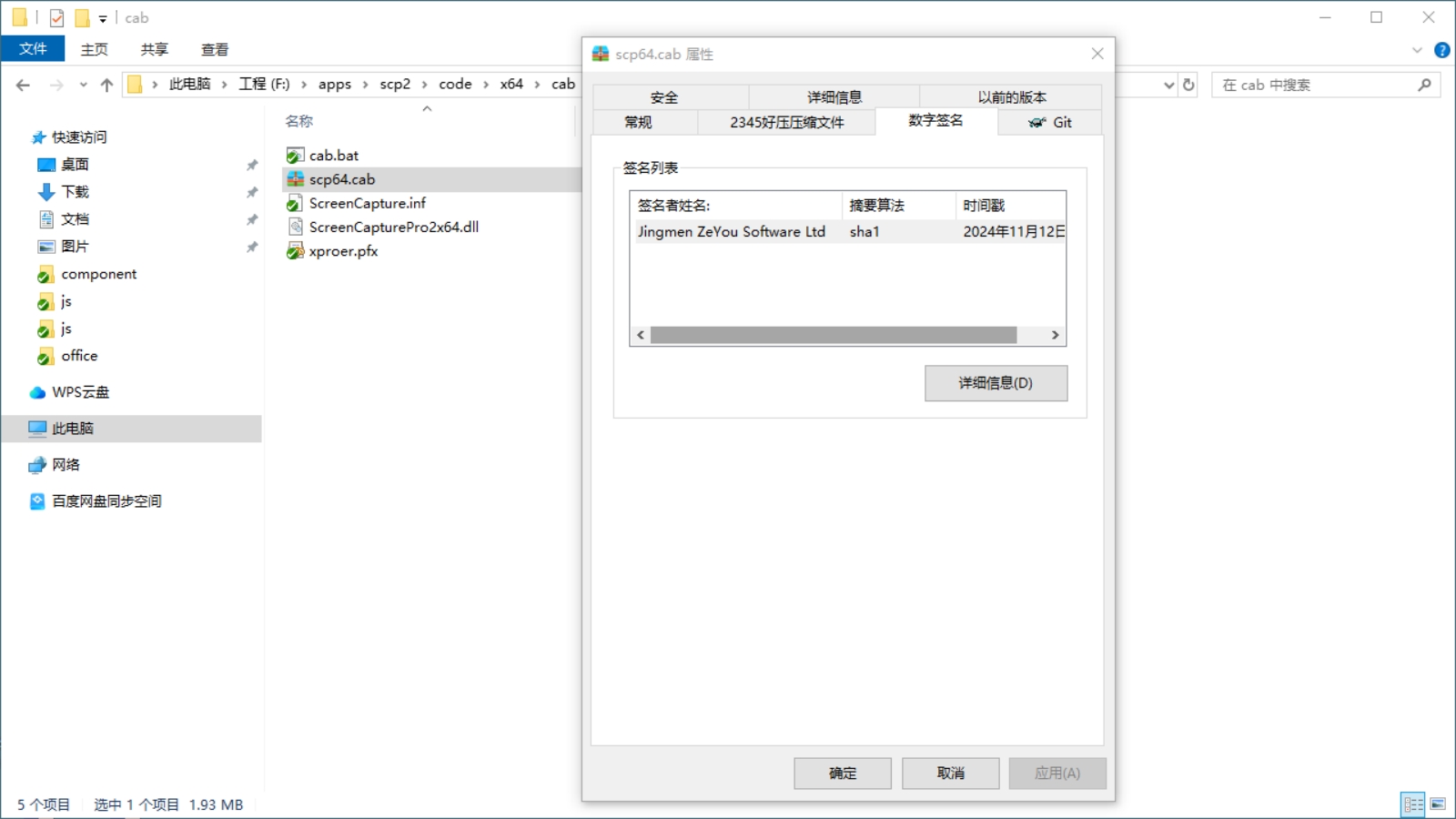Open recent locations dropdown arrow

pyautogui.click(x=83, y=85)
